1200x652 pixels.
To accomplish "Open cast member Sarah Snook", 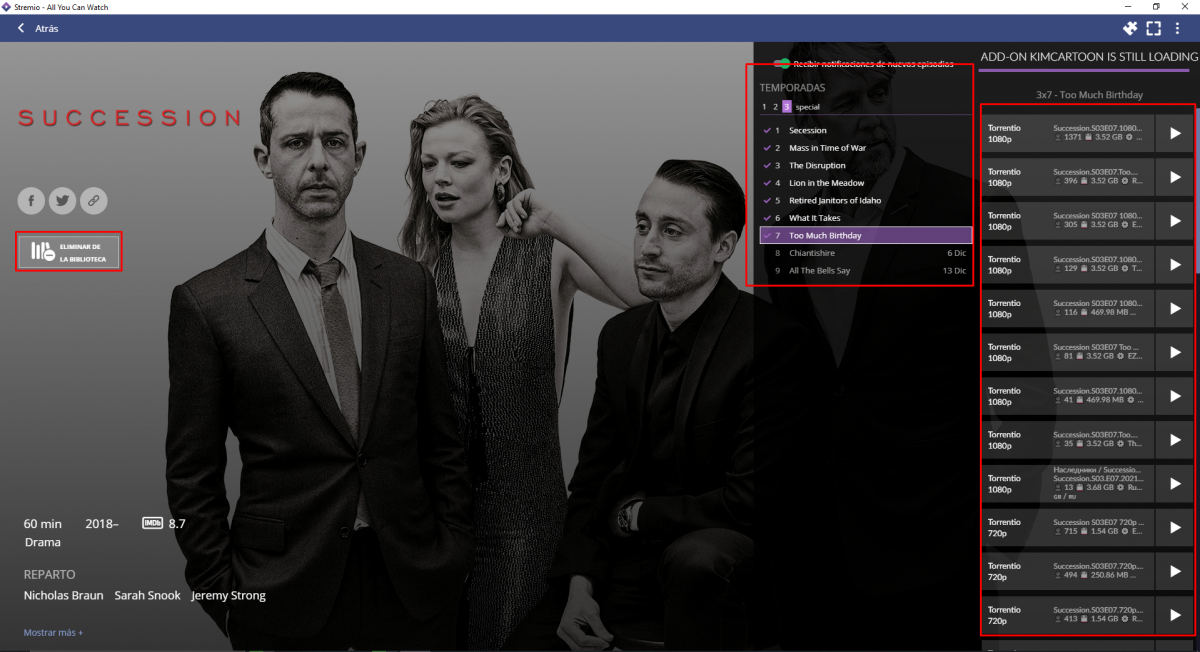I will [x=147, y=596].
